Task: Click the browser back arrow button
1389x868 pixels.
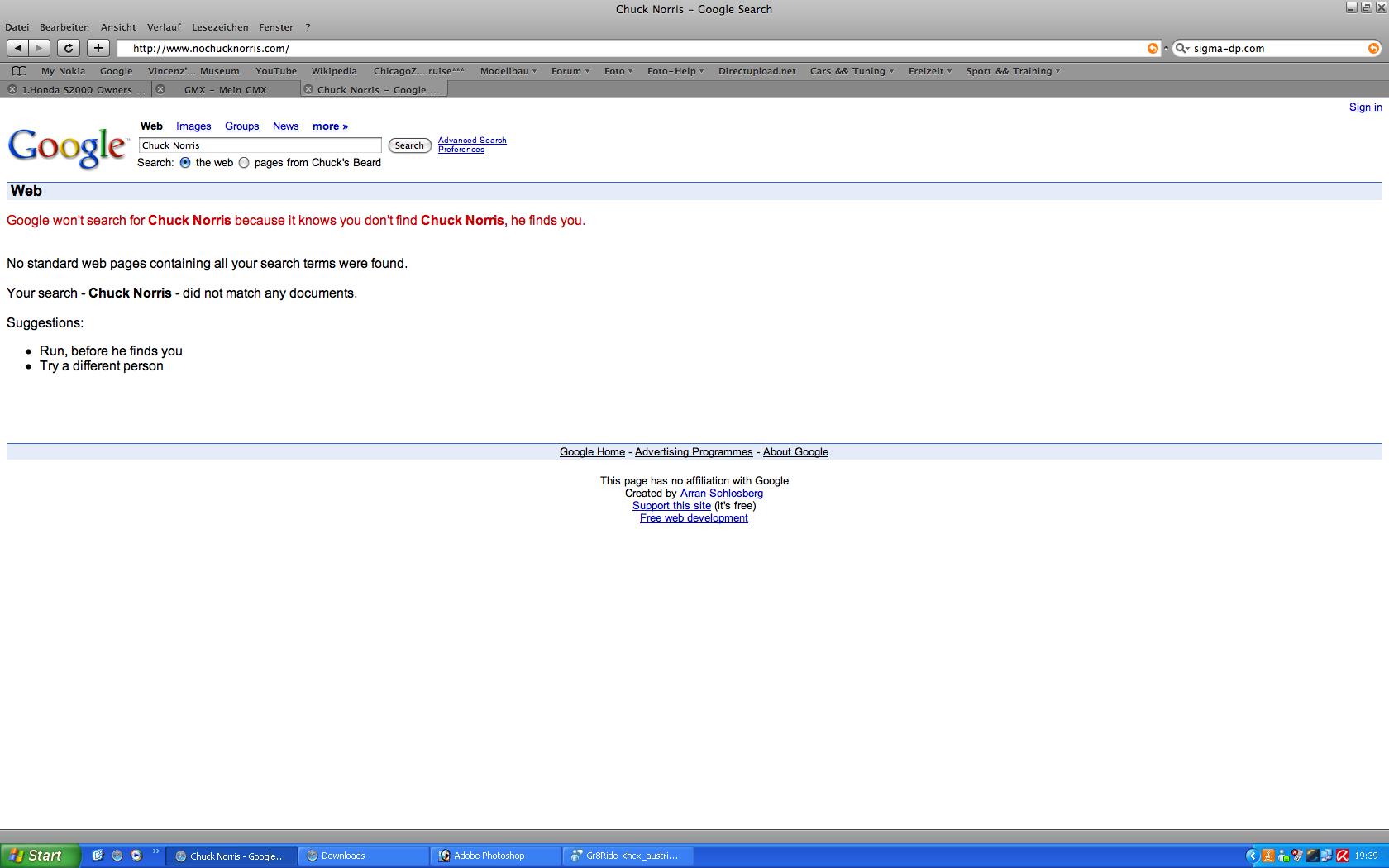Action: [18, 48]
